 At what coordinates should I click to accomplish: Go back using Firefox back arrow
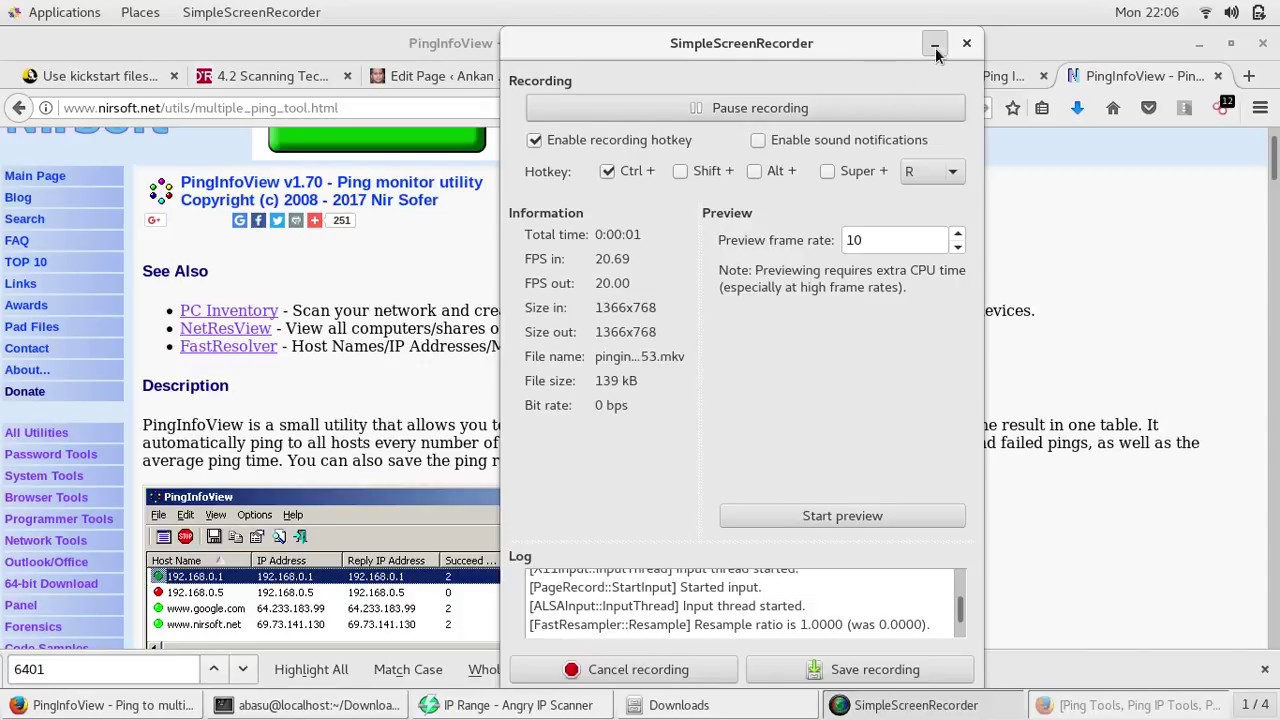coord(19,108)
